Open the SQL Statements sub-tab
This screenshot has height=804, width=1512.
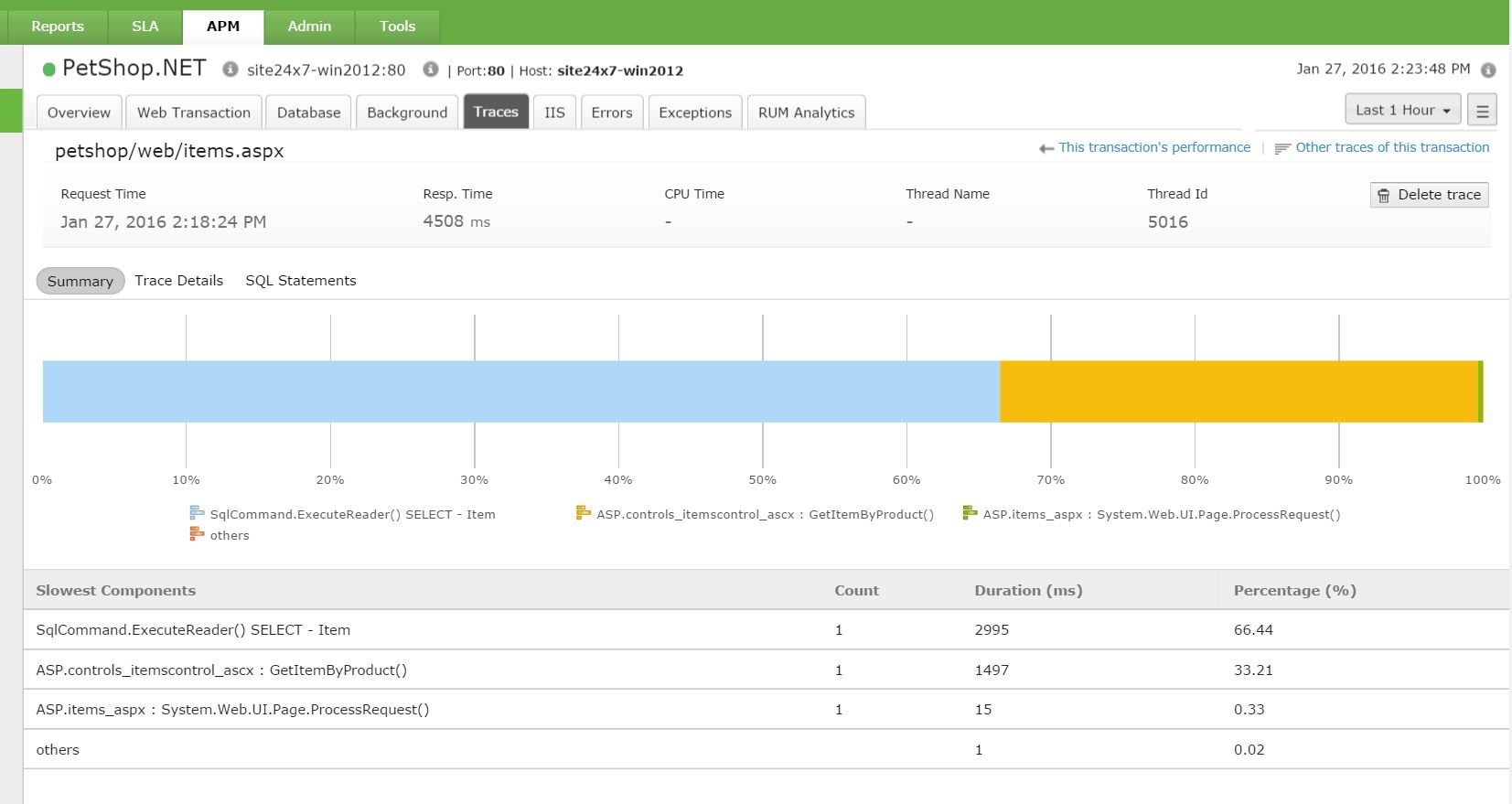click(301, 281)
